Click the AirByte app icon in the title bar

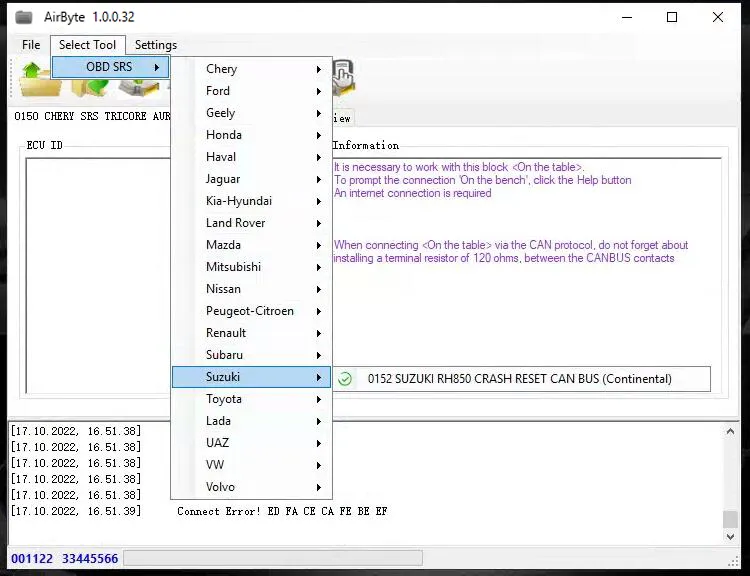click(x=23, y=17)
